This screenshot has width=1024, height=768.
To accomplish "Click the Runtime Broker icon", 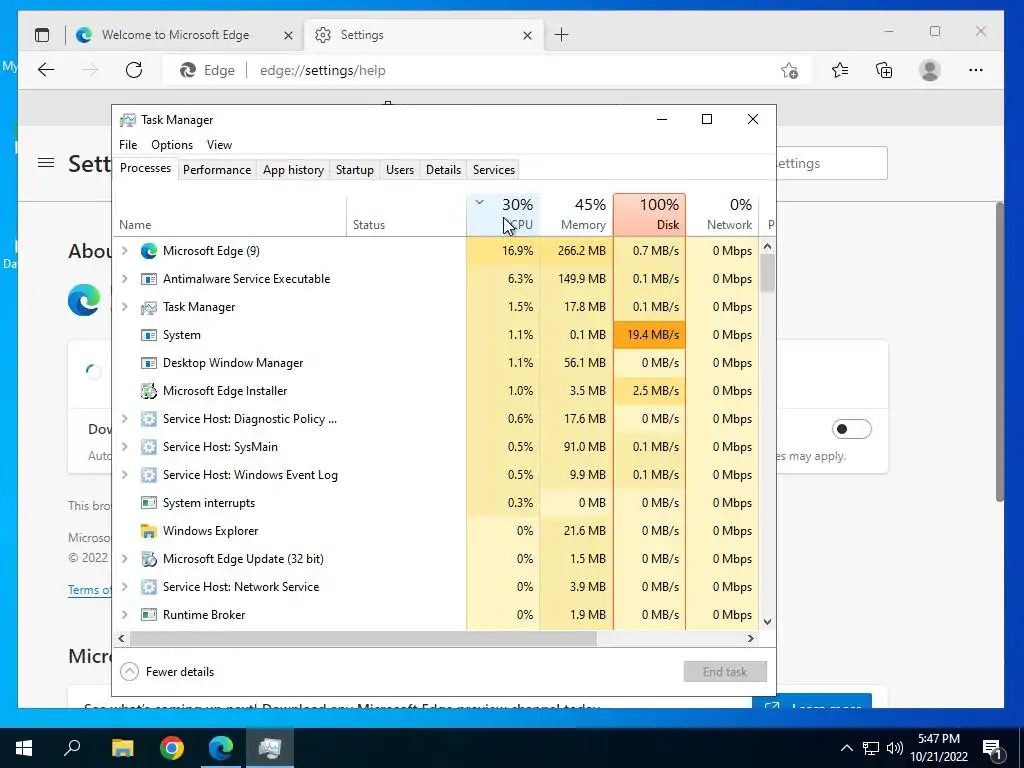I will [x=149, y=615].
